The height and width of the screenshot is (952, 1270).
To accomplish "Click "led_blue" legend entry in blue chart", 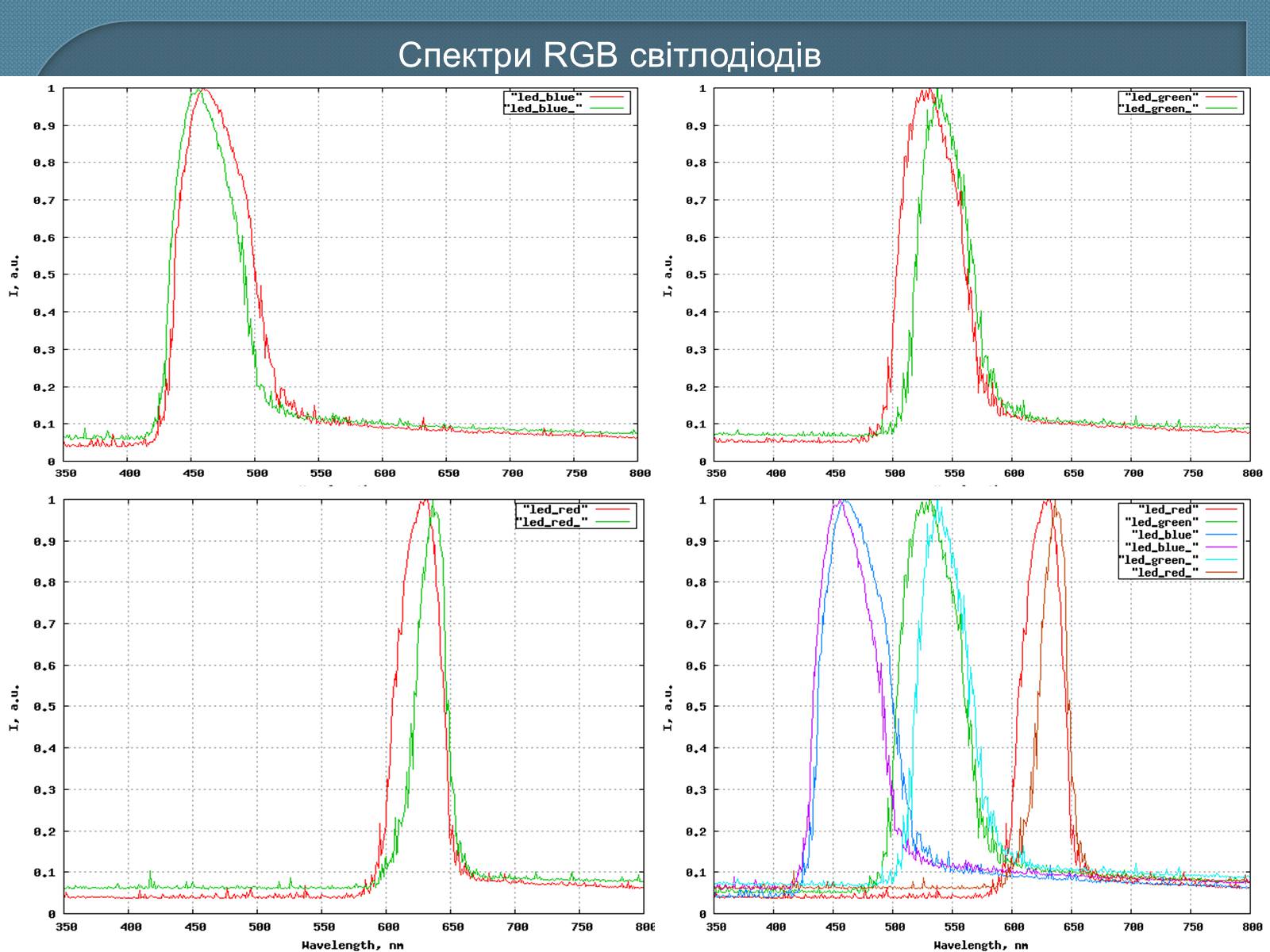I will click(548, 98).
